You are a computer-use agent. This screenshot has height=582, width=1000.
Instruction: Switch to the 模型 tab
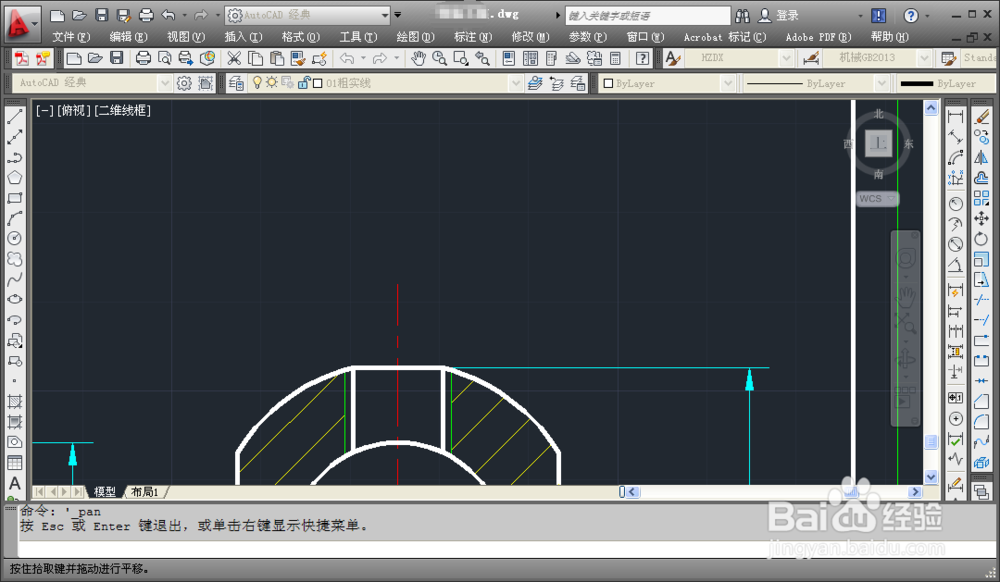105,492
